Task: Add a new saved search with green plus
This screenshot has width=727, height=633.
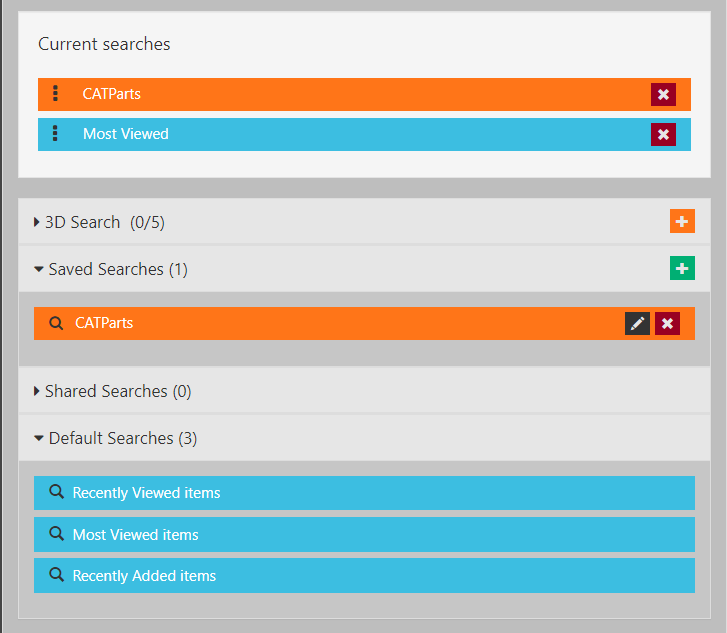Action: [x=682, y=268]
